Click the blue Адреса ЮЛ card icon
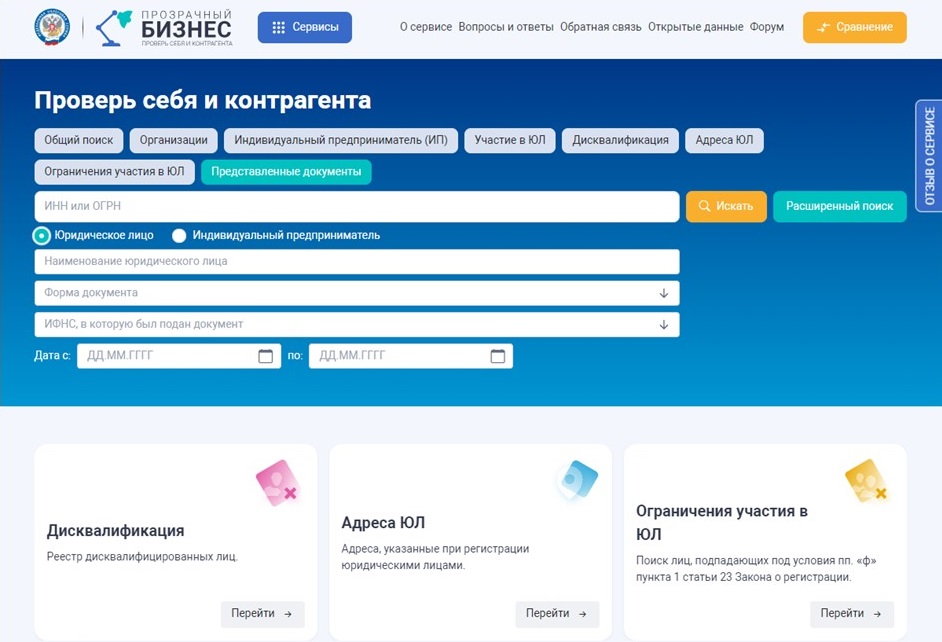 [577, 480]
